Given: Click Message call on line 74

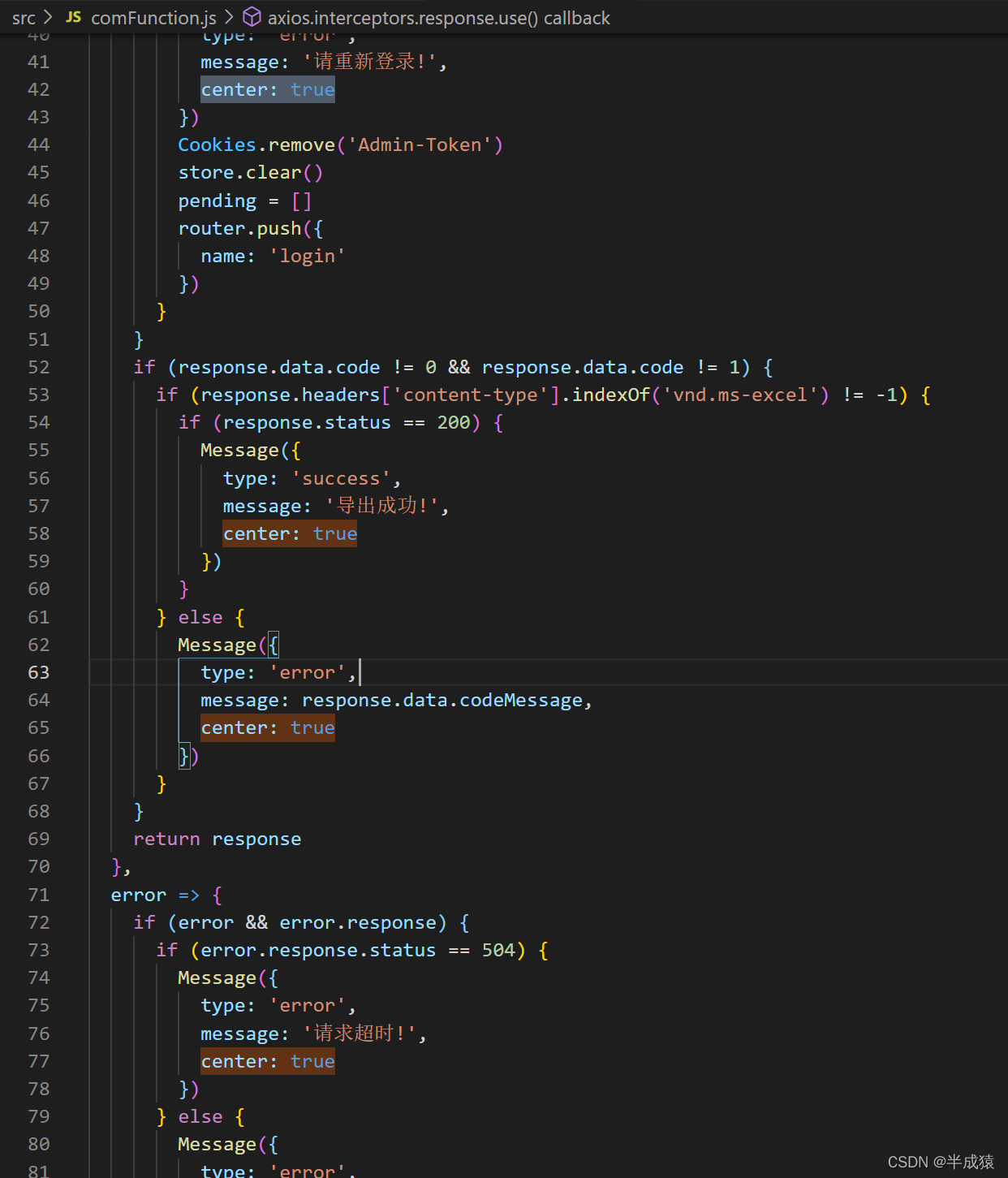Looking at the screenshot, I should (218, 977).
